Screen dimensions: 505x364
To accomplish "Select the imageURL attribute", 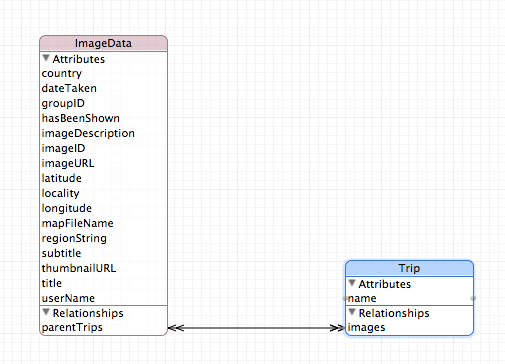I will pyautogui.click(x=103, y=163).
